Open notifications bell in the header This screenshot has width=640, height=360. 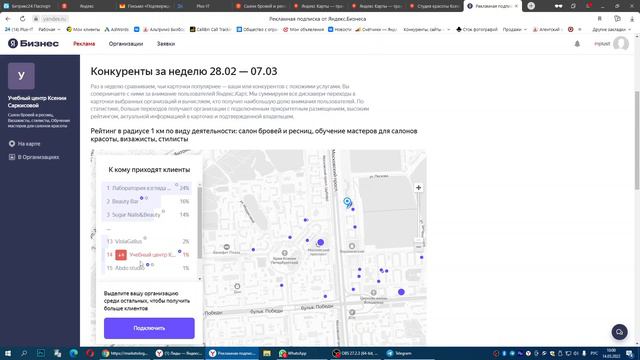577,44
